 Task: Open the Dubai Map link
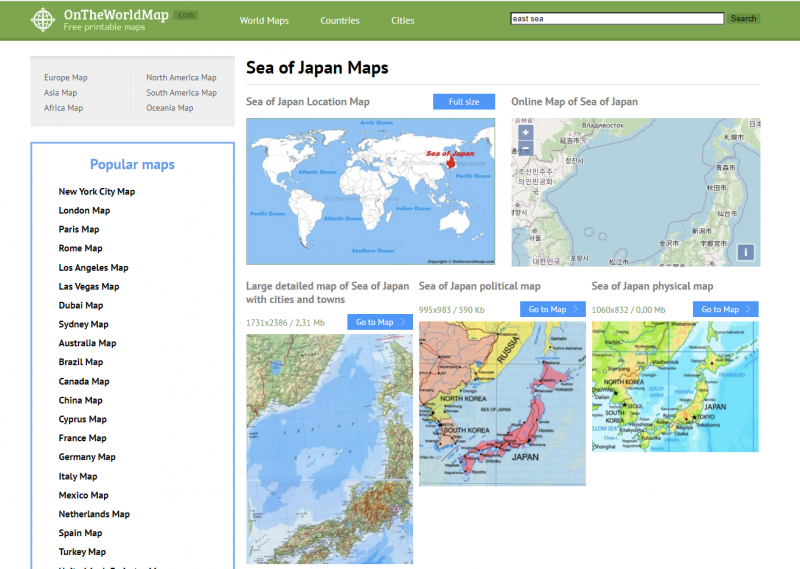coord(81,306)
